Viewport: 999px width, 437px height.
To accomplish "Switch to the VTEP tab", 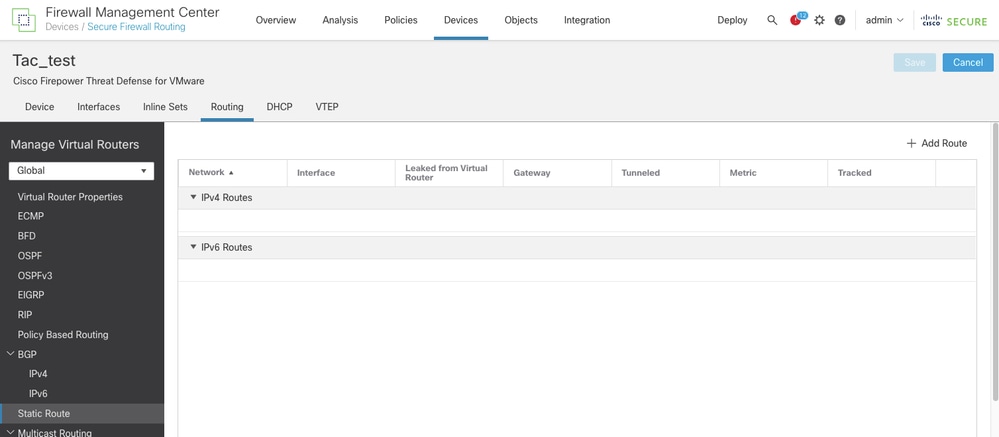I will (x=327, y=107).
